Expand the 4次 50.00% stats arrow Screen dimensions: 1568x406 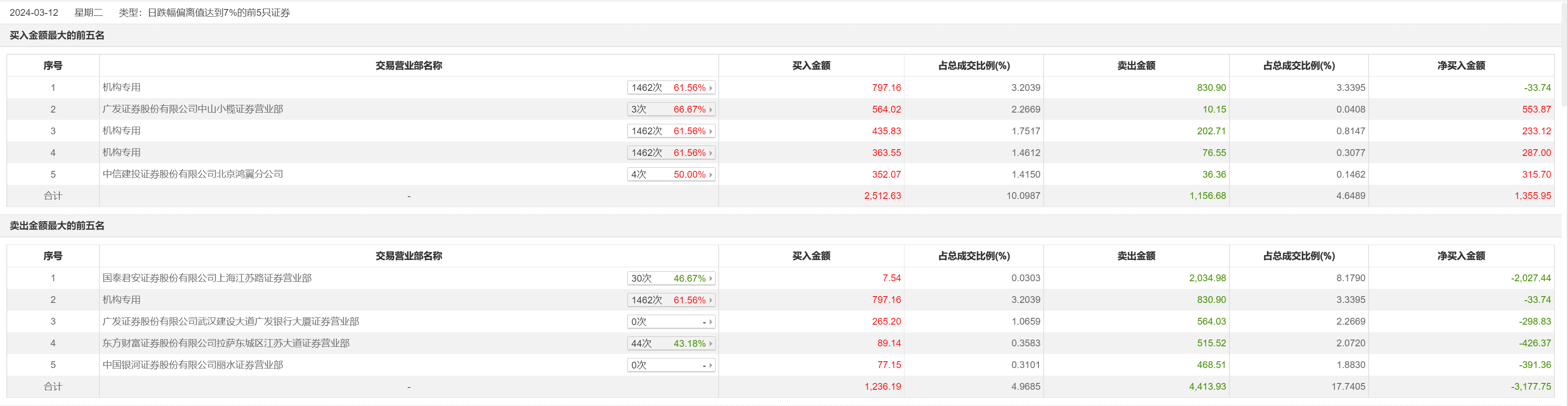coord(711,175)
